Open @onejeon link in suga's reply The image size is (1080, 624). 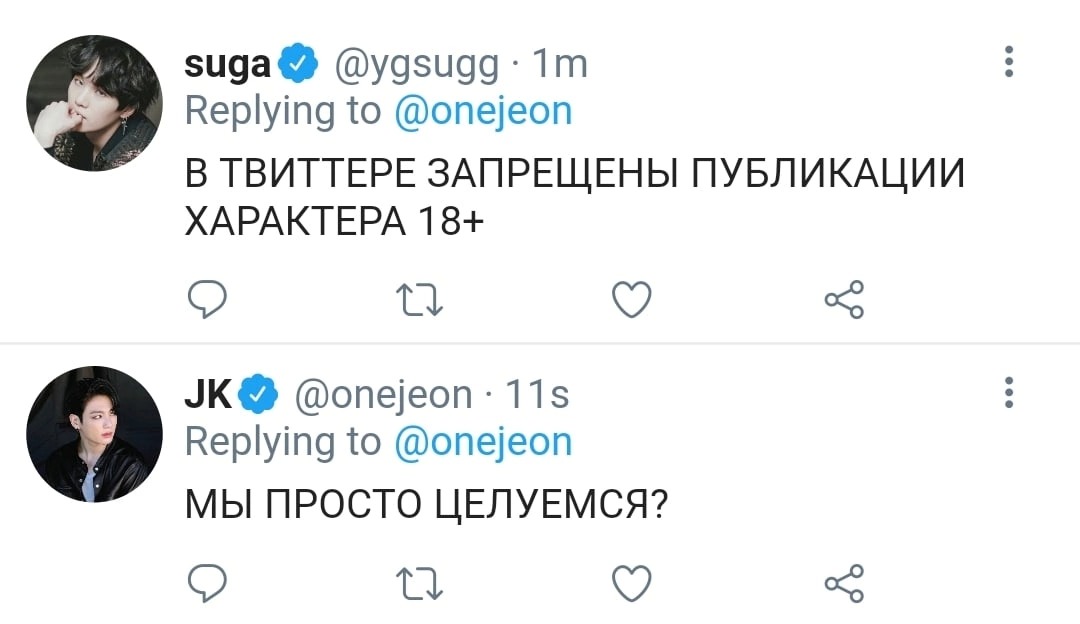coord(483,110)
